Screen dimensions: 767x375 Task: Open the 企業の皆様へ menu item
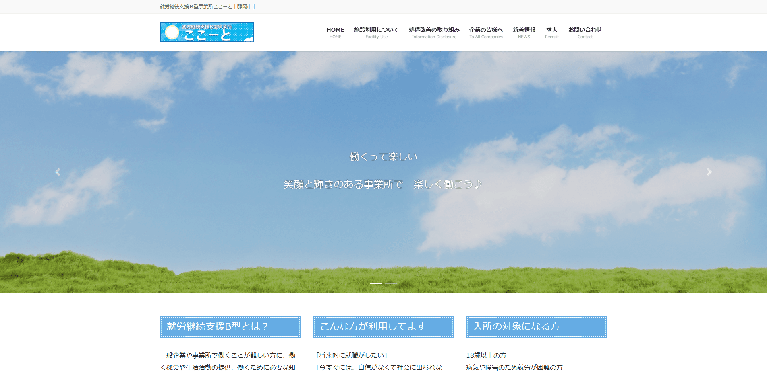(x=486, y=32)
